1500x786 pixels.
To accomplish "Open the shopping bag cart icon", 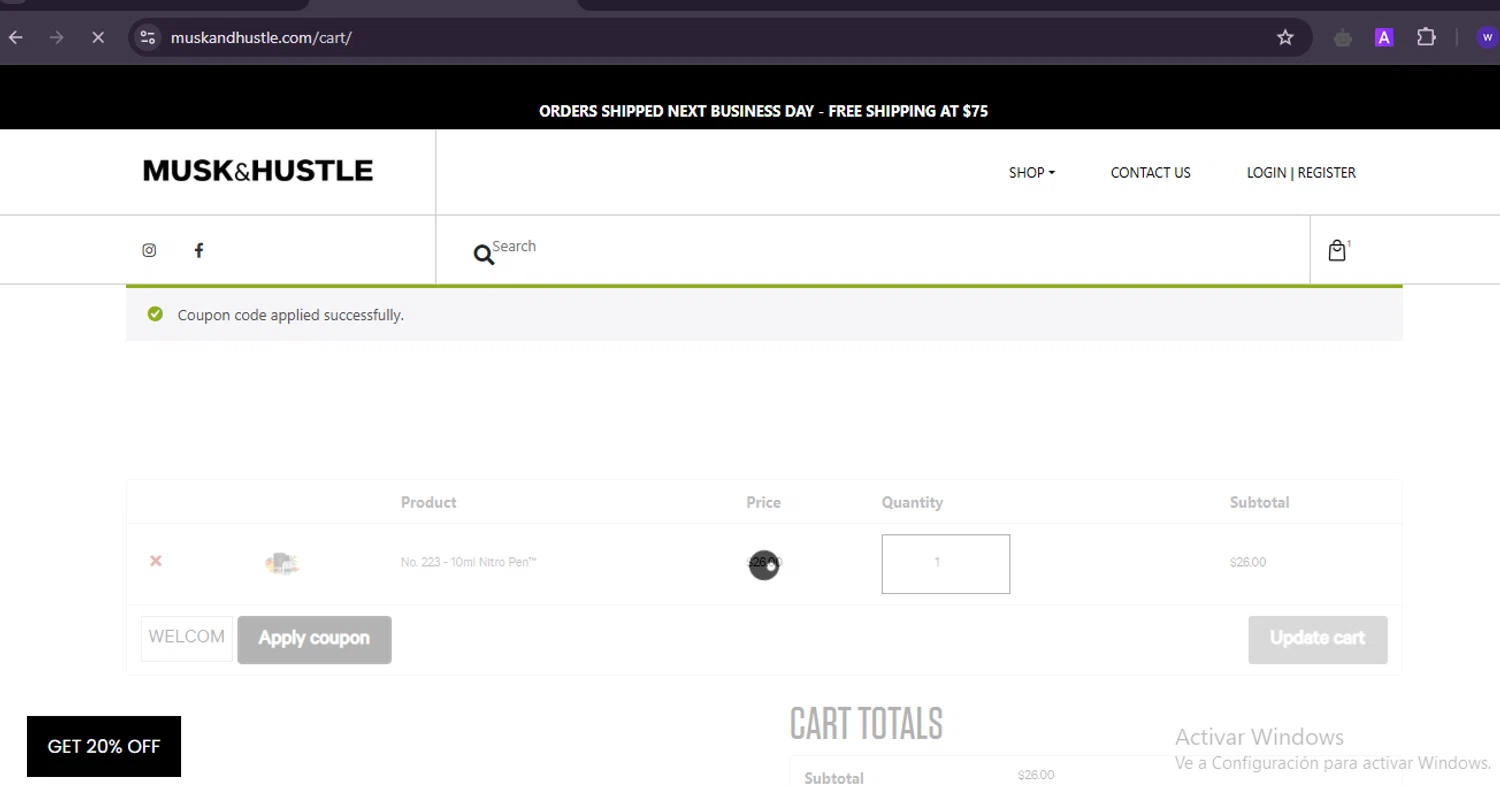I will pyautogui.click(x=1337, y=250).
